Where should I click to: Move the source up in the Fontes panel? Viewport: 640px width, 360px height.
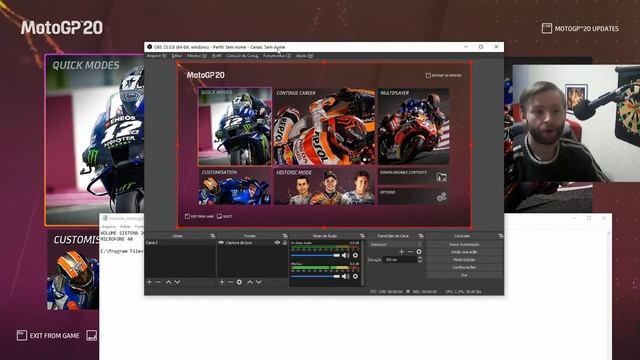click(250, 282)
